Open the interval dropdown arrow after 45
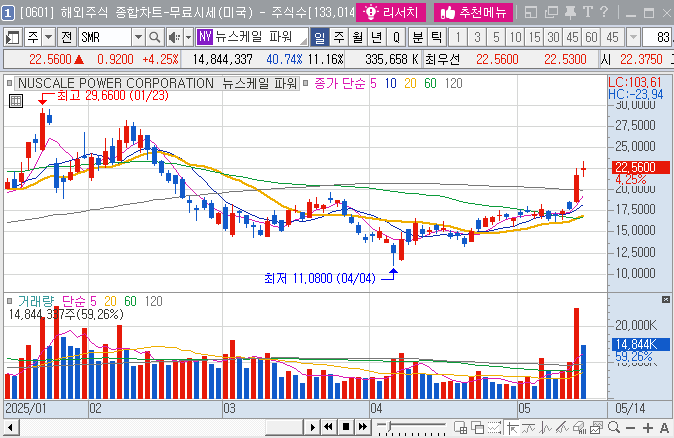The width and height of the screenshot is (674, 438). [633, 38]
